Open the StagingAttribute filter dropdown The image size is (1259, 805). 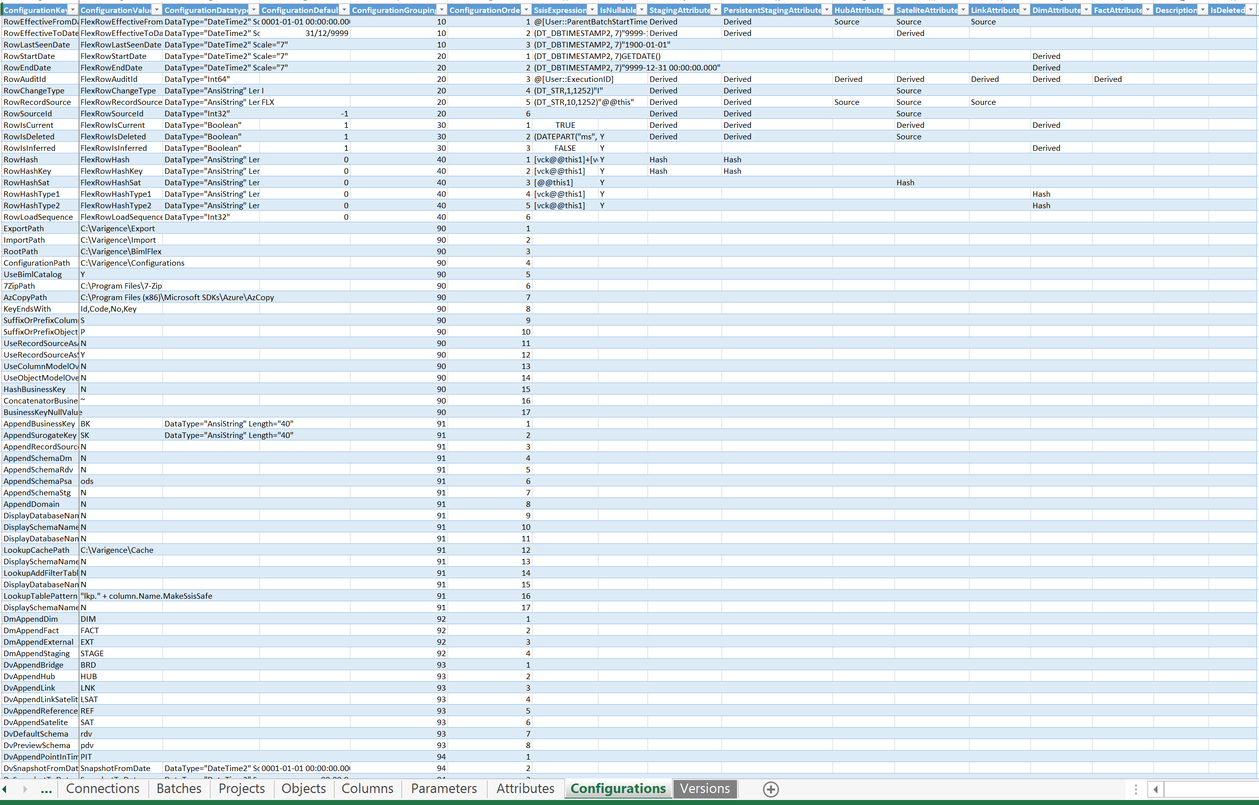[715, 10]
